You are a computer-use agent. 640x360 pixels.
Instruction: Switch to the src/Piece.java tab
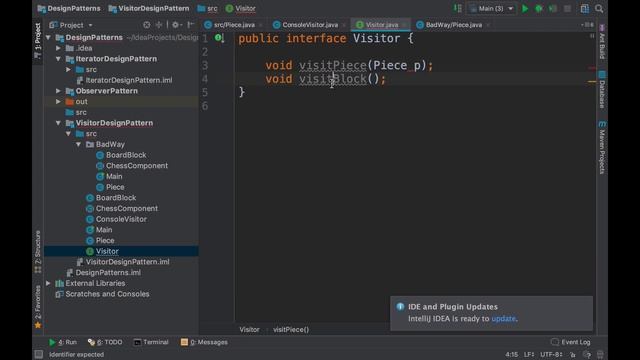(x=233, y=25)
